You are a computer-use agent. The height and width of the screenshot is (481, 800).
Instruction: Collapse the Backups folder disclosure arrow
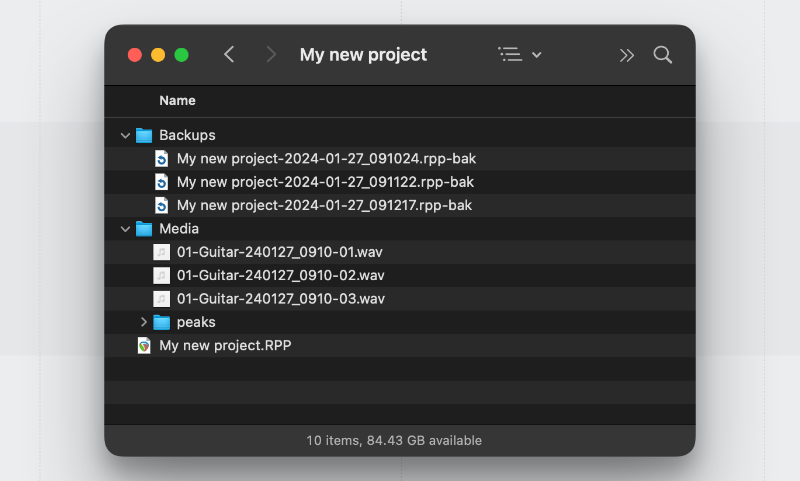[x=125, y=135]
